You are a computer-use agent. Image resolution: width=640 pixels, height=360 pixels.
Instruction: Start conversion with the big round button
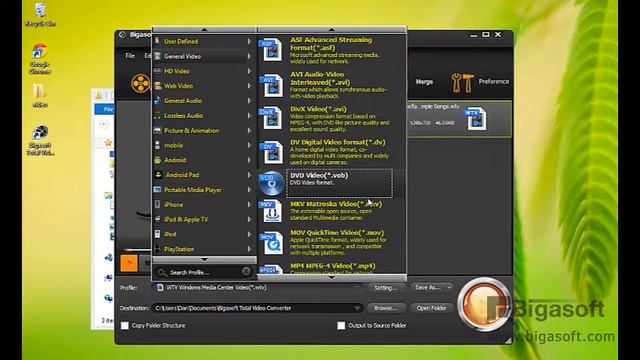tap(484, 304)
